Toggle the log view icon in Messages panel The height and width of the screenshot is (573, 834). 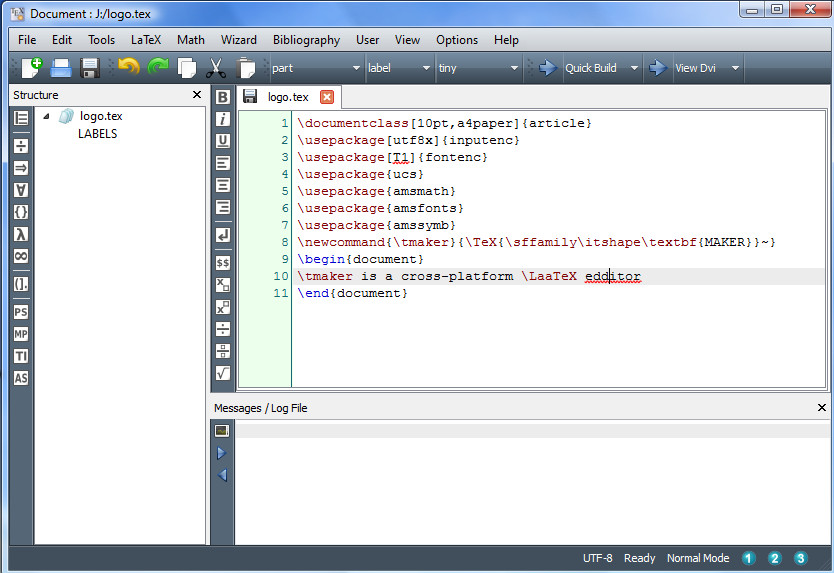222,430
